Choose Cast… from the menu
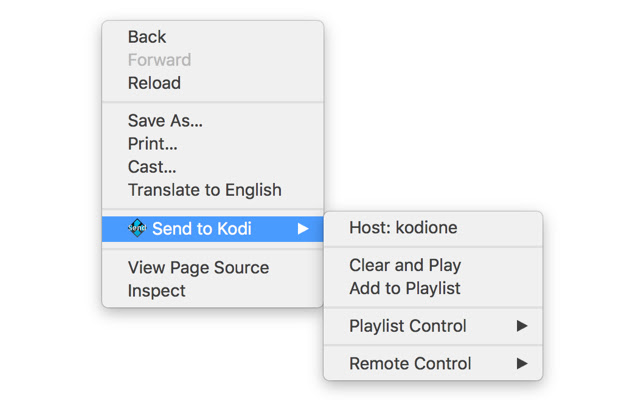The image size is (640, 400). [x=152, y=167]
